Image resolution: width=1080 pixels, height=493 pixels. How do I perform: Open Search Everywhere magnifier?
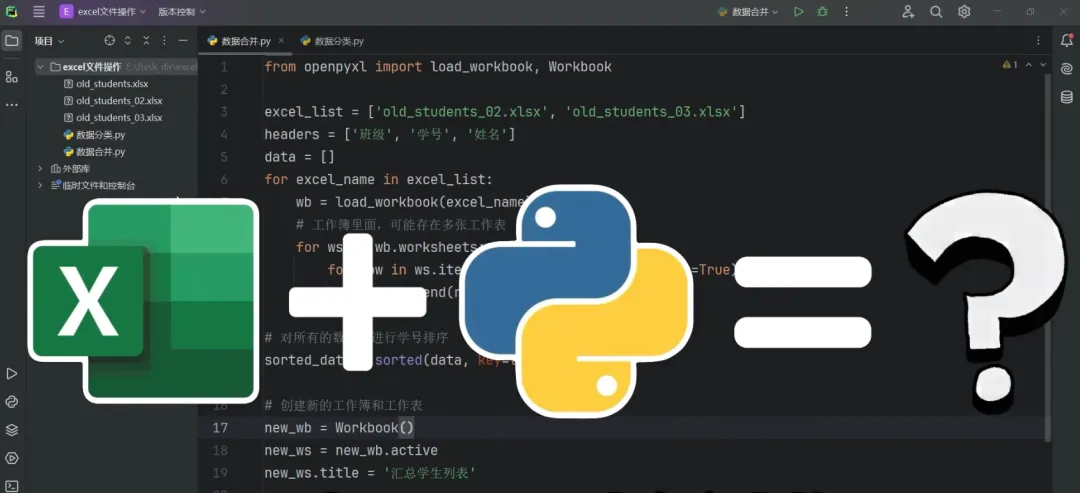pyautogui.click(x=936, y=12)
